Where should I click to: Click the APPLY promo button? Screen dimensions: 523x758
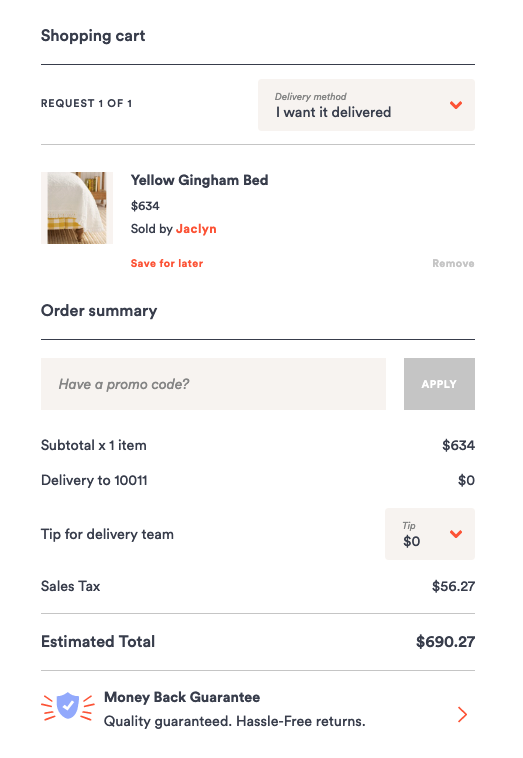pos(439,384)
